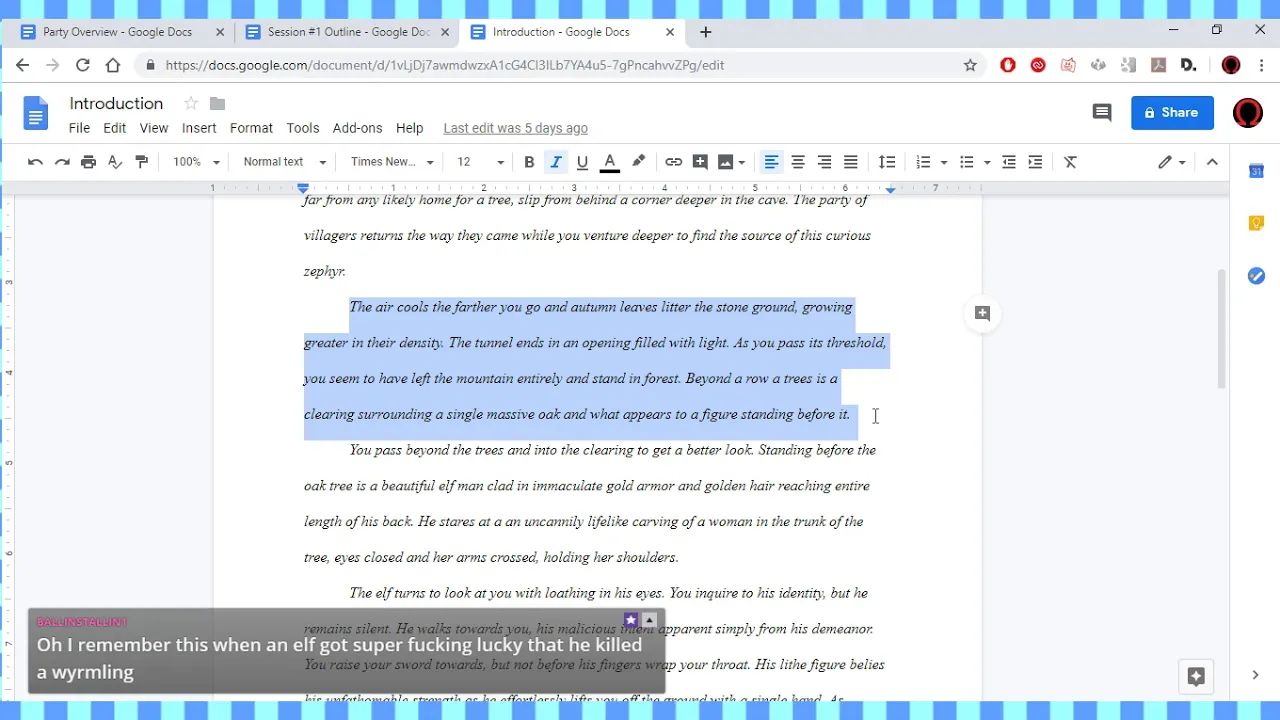Viewport: 1280px width, 720px height.
Task: Open the line spacing options
Action: pyautogui.click(x=887, y=162)
